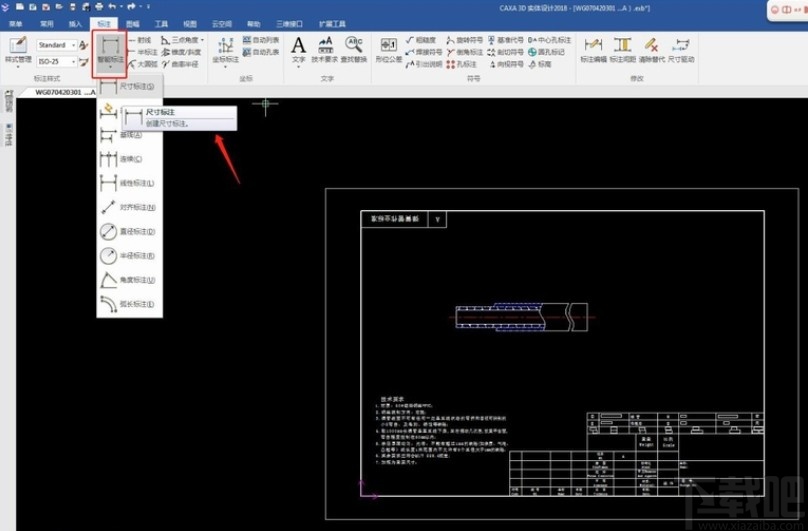Screen dimensions: 808x531
Task: Open the 技术要求 technical requirements tool
Action: click(325, 50)
